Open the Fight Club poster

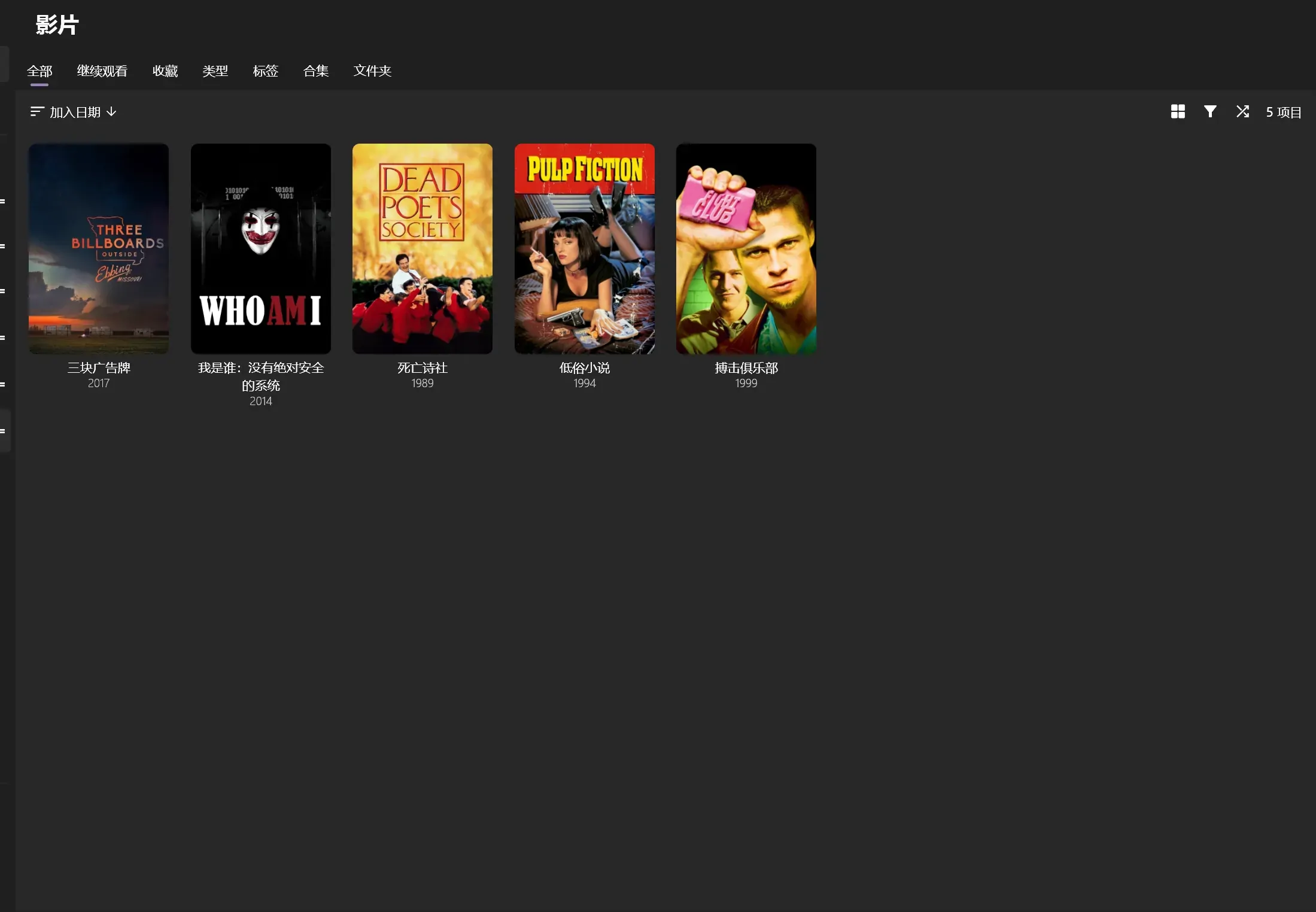click(746, 248)
